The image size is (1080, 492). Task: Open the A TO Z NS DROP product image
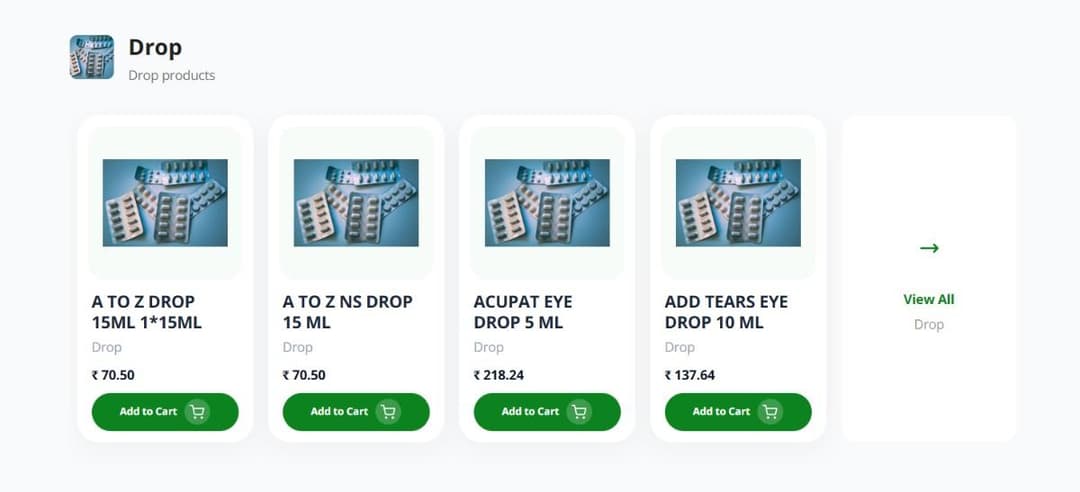pos(356,203)
